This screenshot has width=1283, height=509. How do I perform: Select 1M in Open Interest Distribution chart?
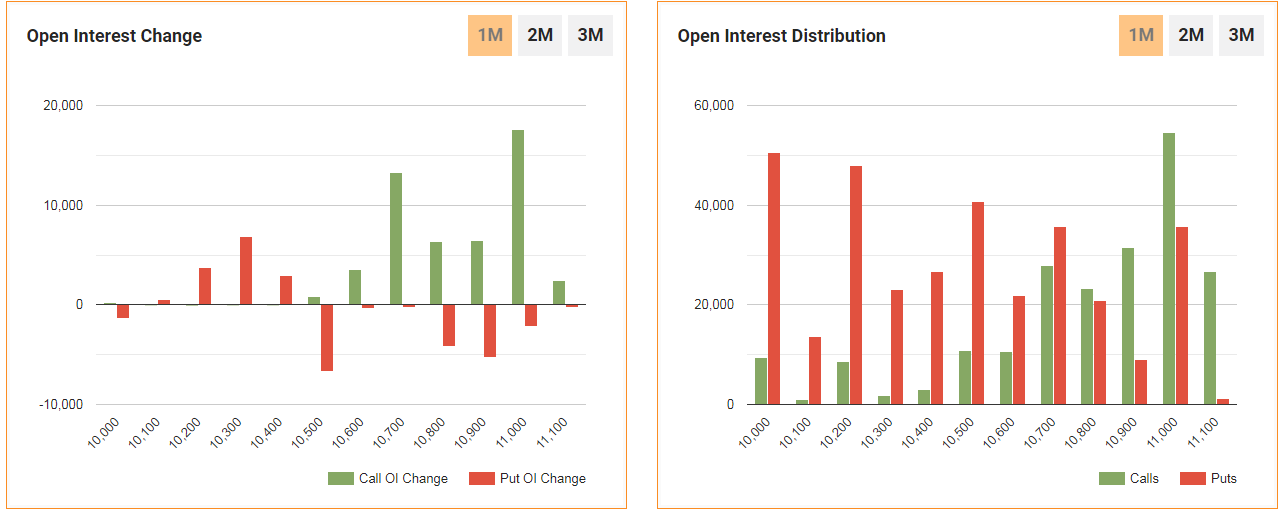point(1140,35)
